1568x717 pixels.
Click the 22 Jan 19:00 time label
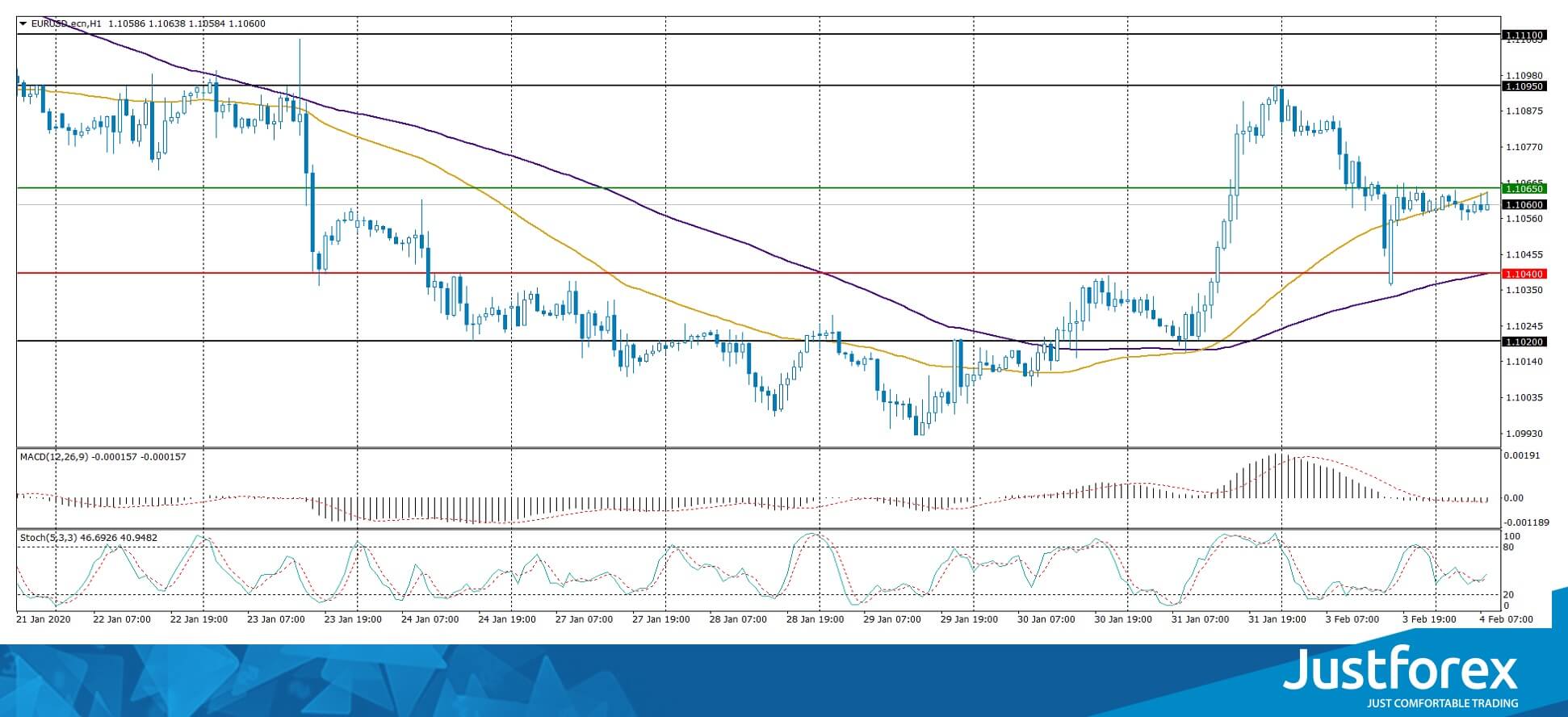[x=199, y=619]
